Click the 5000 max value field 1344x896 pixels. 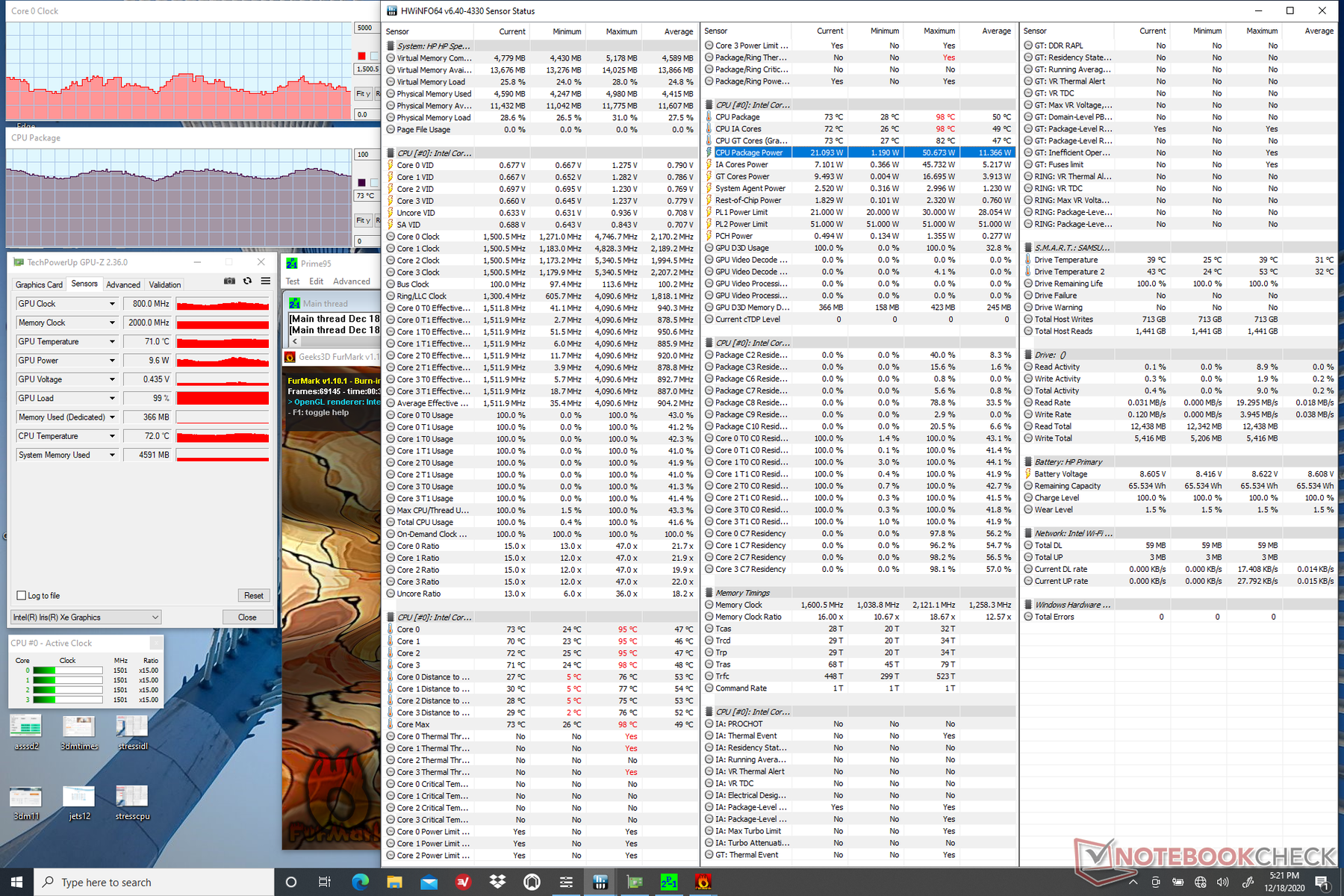coord(366,28)
